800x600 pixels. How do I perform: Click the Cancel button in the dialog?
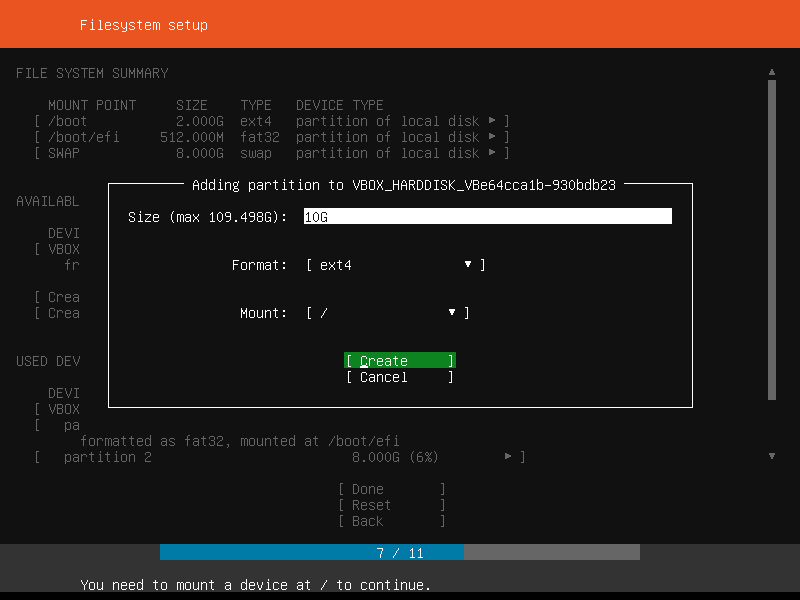coord(399,377)
